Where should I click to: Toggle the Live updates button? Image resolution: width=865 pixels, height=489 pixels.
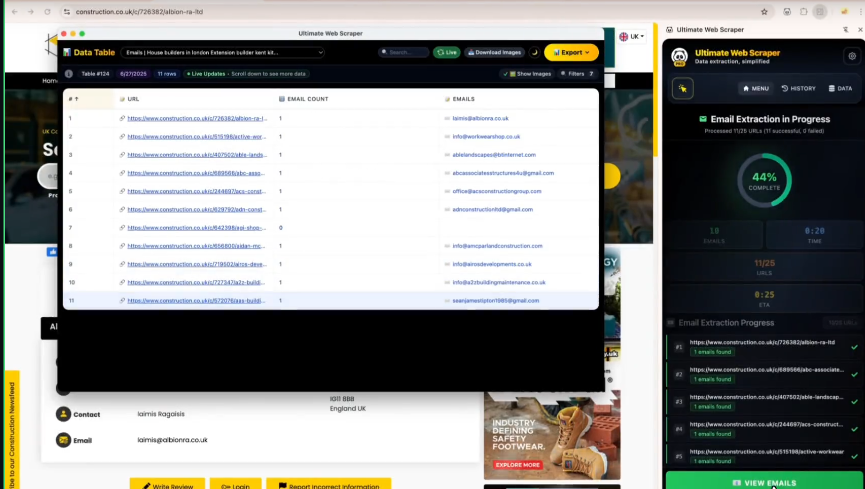(446, 52)
